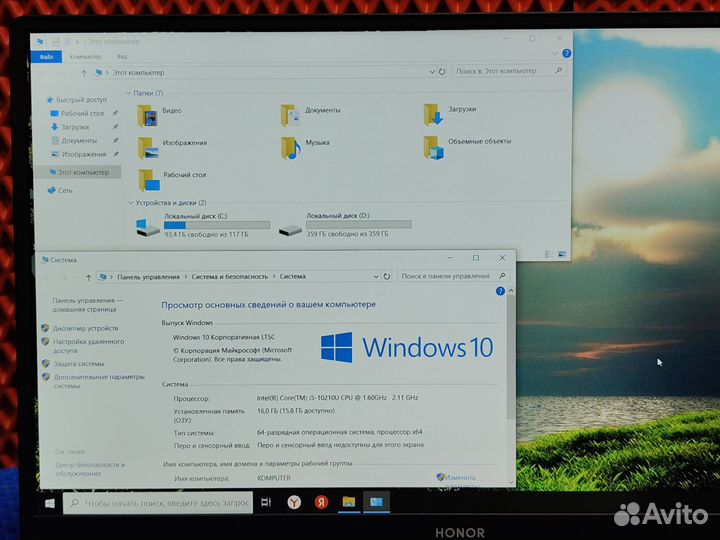Open Explorer address bar history dropdown

pyautogui.click(x=432, y=72)
